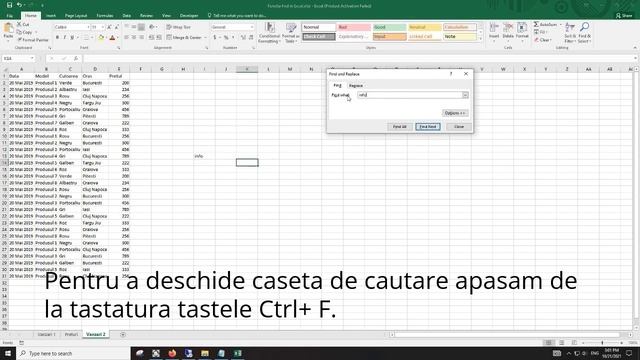The width and height of the screenshot is (640, 360).
Task: Open the Format cells menu
Action: point(522,32)
